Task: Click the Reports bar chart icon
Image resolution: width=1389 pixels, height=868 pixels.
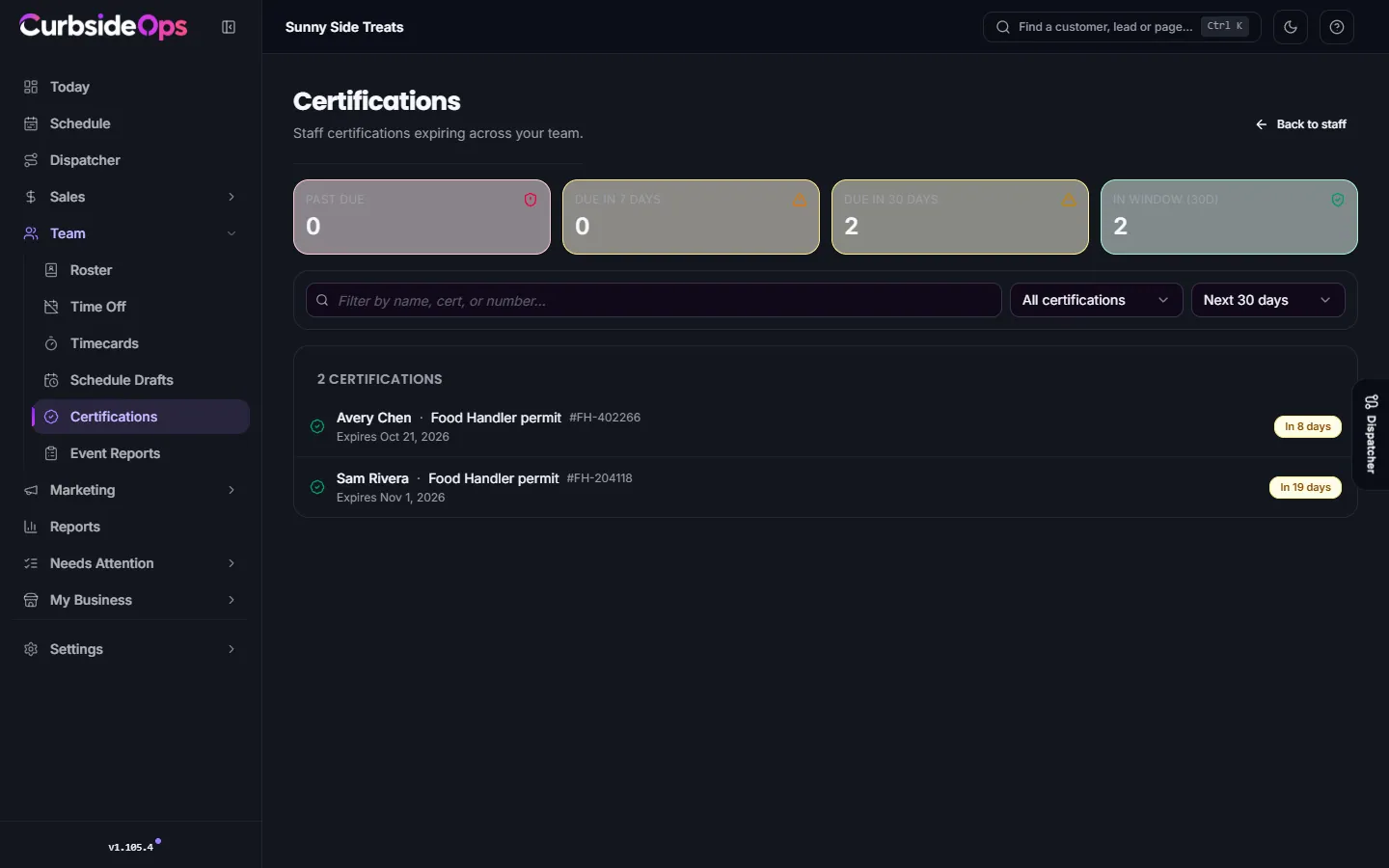Action: [31, 527]
